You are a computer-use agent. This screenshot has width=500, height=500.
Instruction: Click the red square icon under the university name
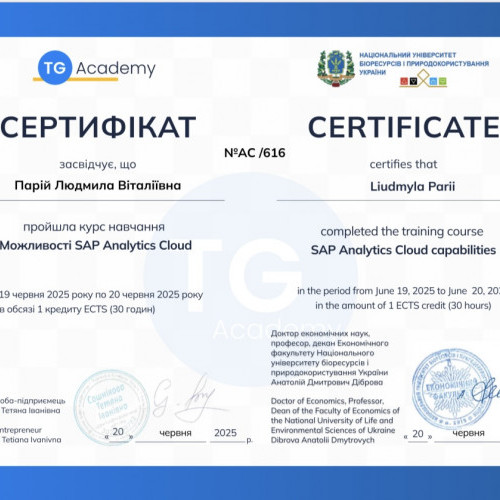(404, 81)
